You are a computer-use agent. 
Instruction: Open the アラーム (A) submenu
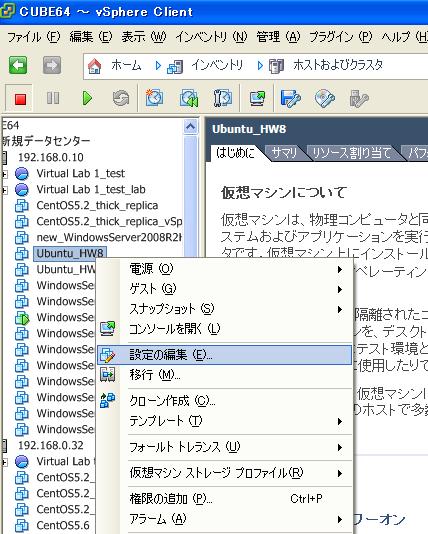coord(224,519)
